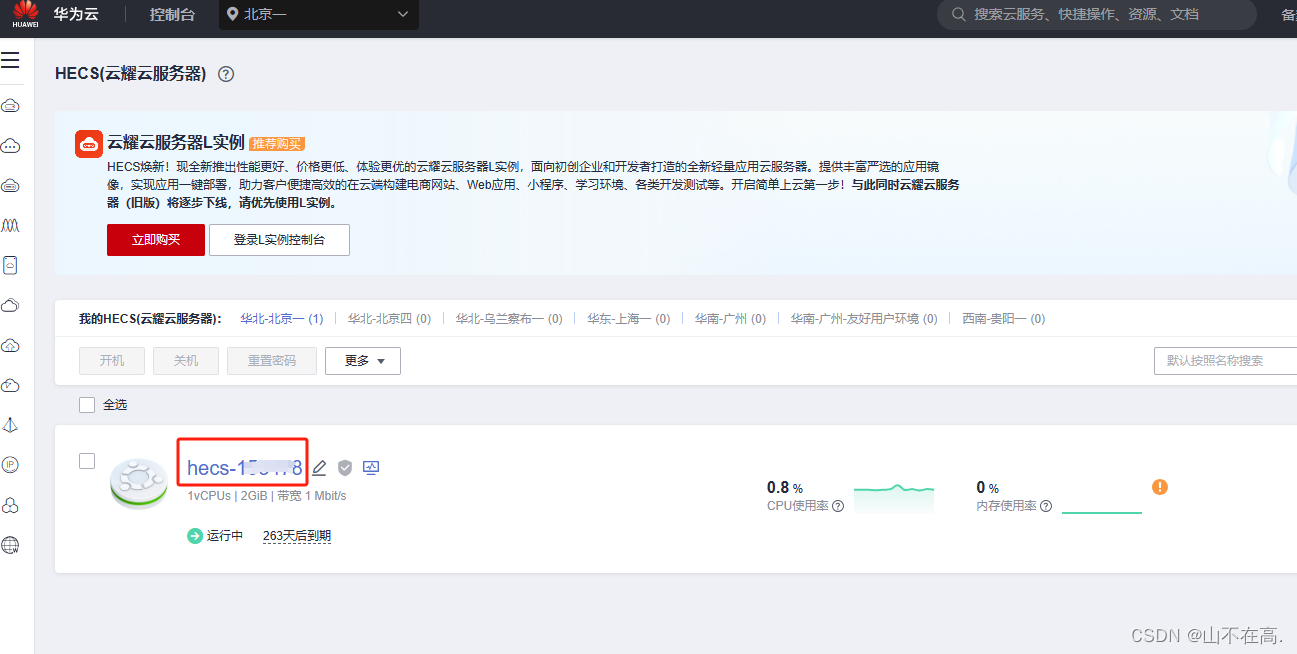Open the pyramid-shaped network sidebar icon
This screenshot has width=1297, height=654.
pos(10,425)
